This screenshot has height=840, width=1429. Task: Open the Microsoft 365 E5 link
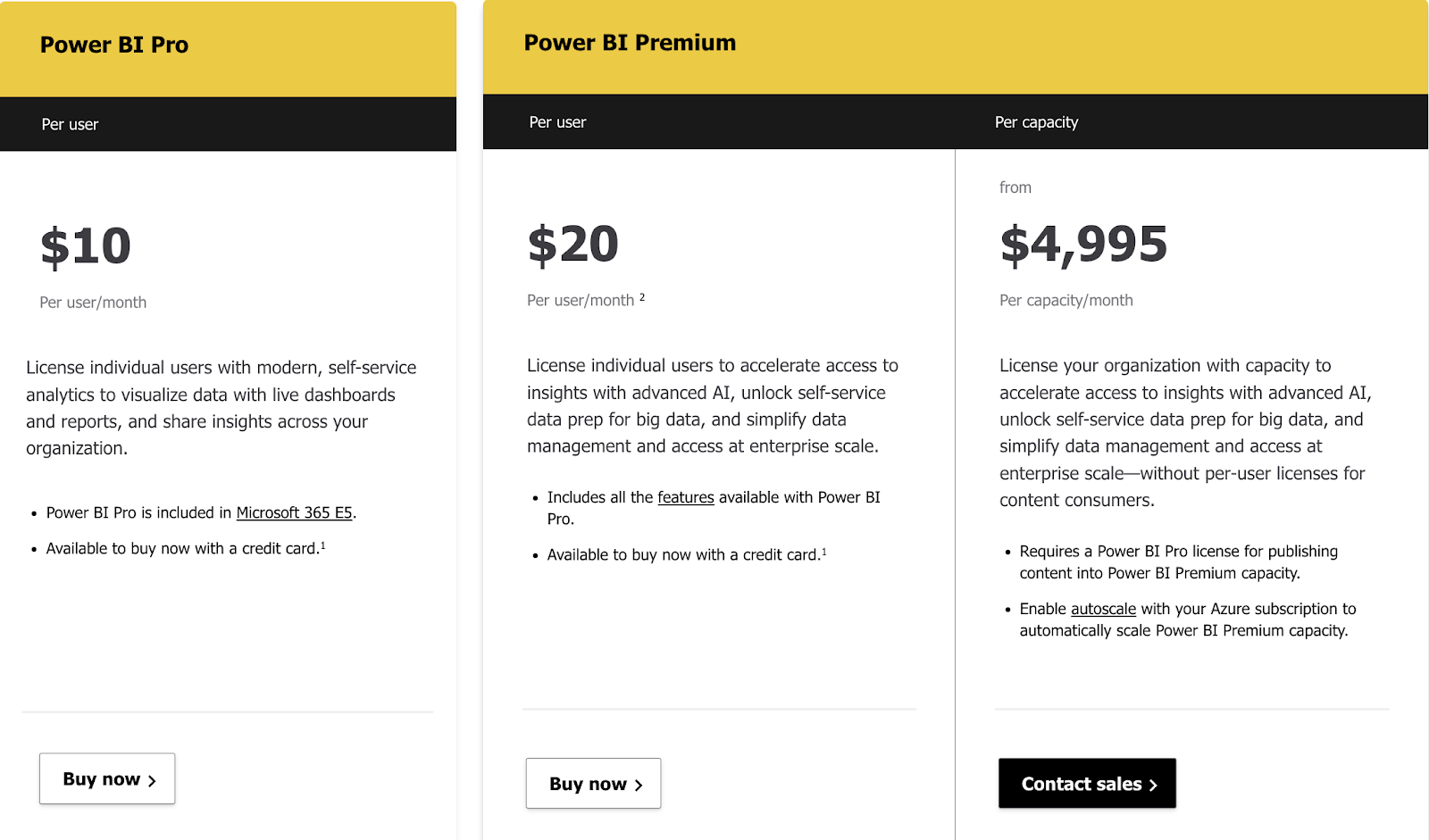pyautogui.click(x=293, y=512)
